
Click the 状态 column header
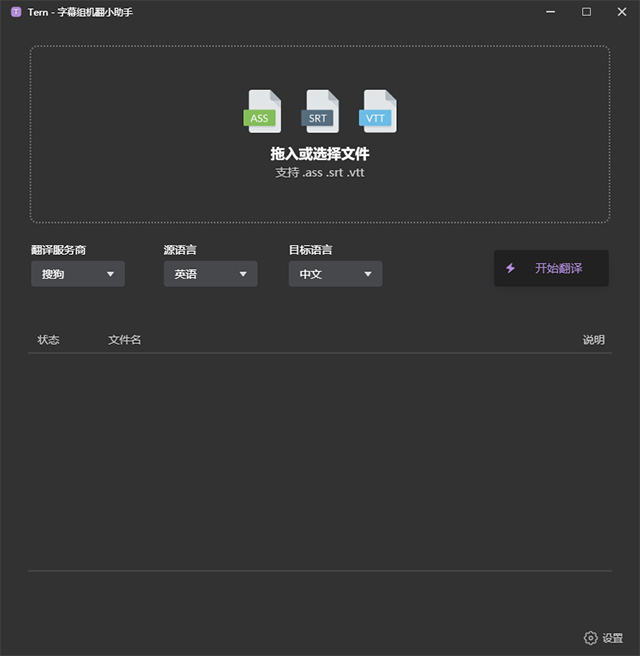49,340
